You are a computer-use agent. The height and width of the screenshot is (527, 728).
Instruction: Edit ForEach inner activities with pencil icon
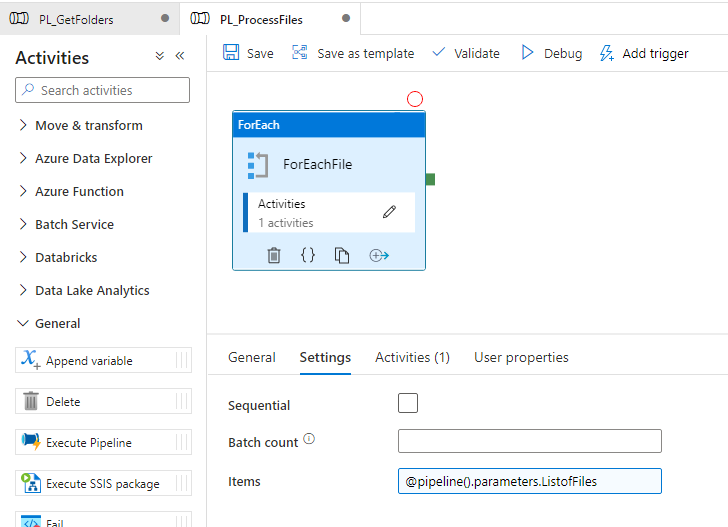tap(389, 212)
